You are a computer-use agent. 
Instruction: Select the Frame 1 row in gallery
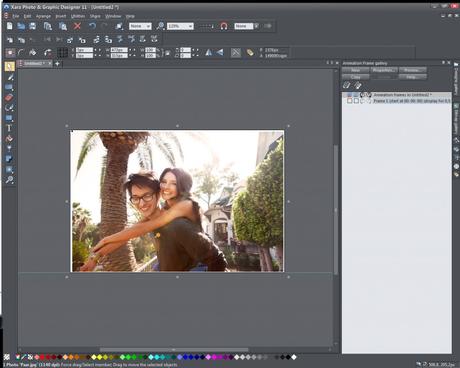click(x=397, y=101)
